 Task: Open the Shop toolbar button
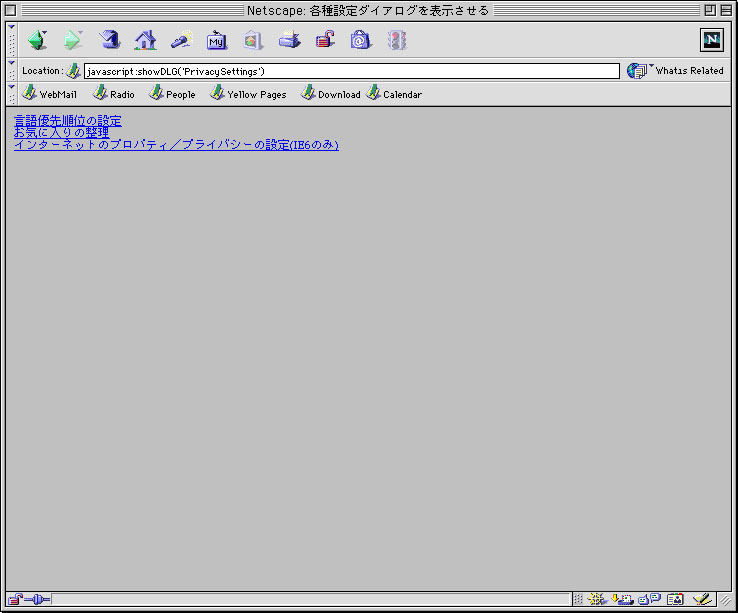tap(361, 40)
